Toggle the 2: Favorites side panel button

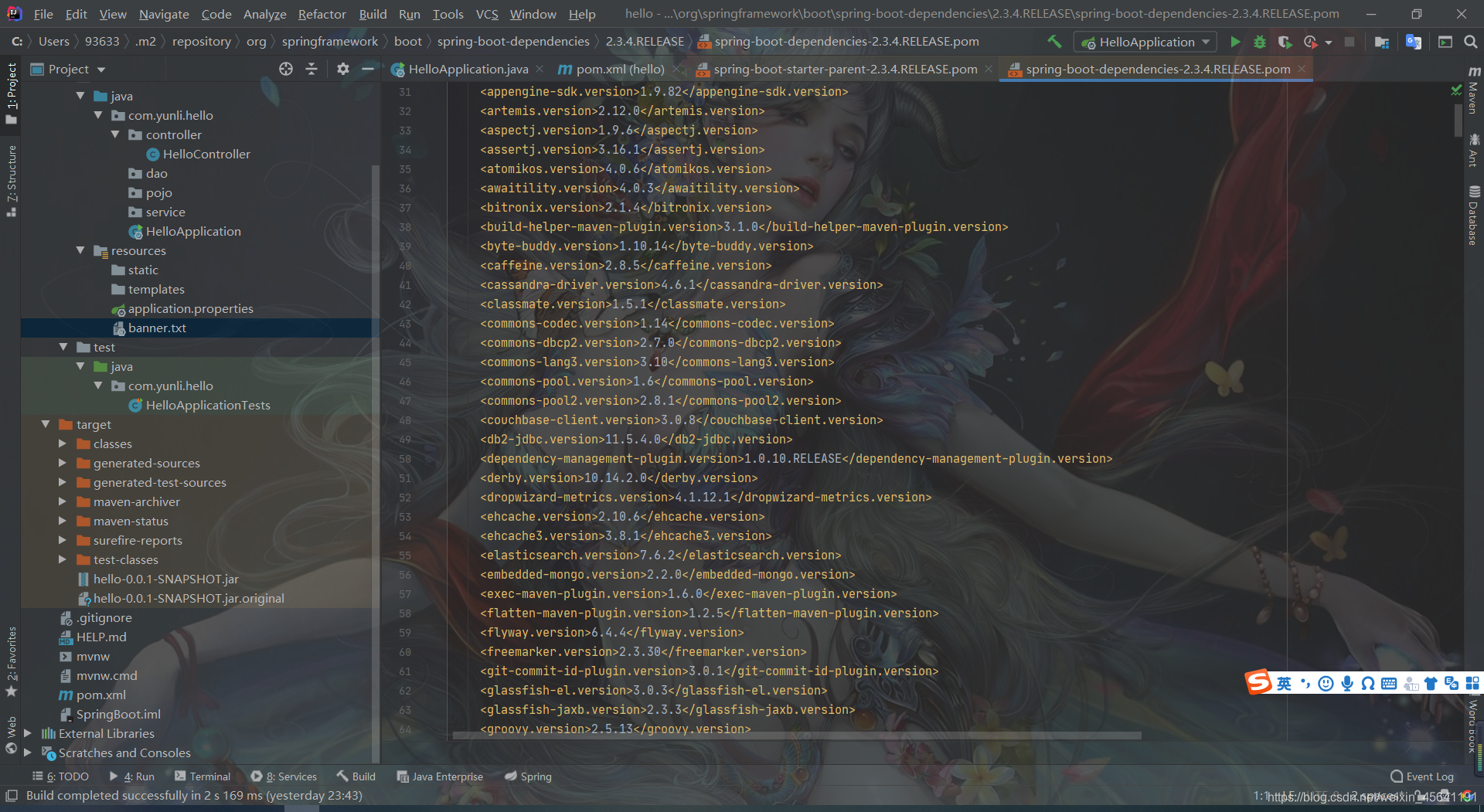11,661
